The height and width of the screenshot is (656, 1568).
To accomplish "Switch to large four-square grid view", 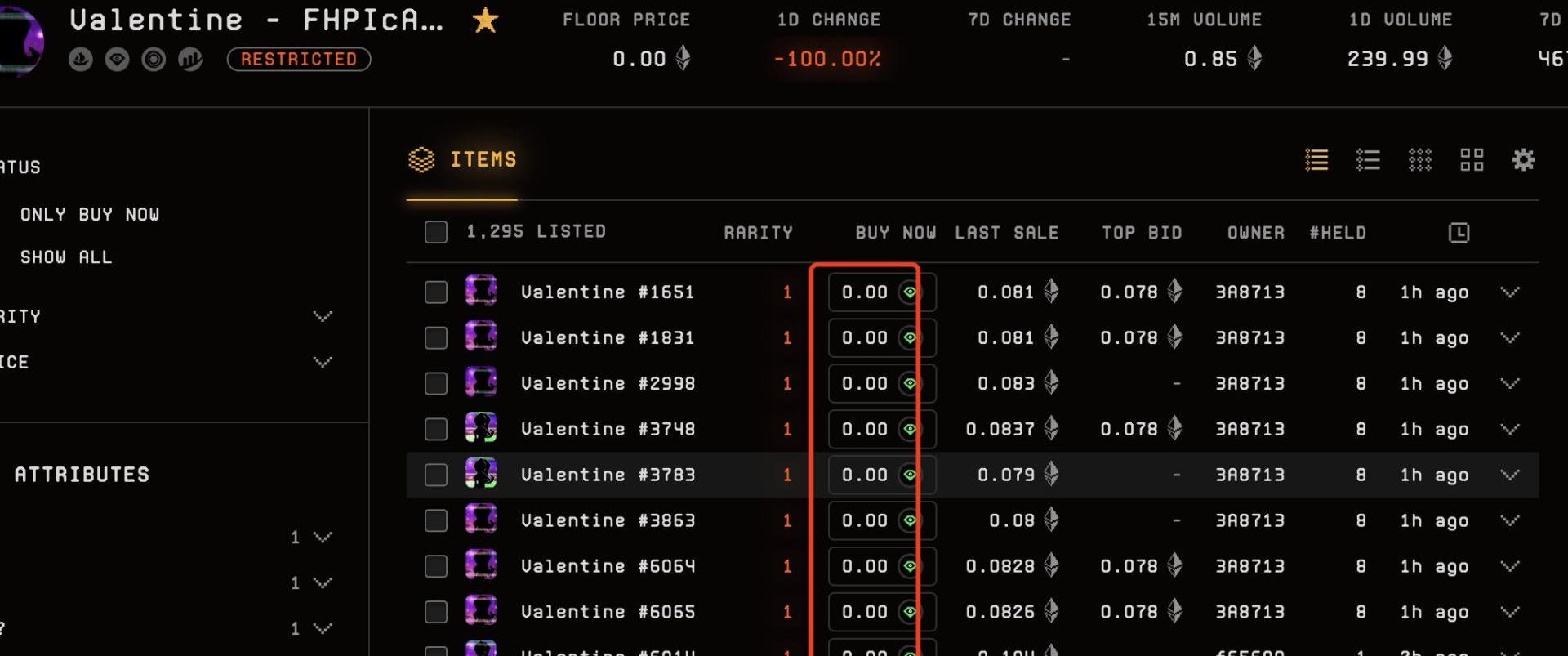I will [x=1472, y=160].
